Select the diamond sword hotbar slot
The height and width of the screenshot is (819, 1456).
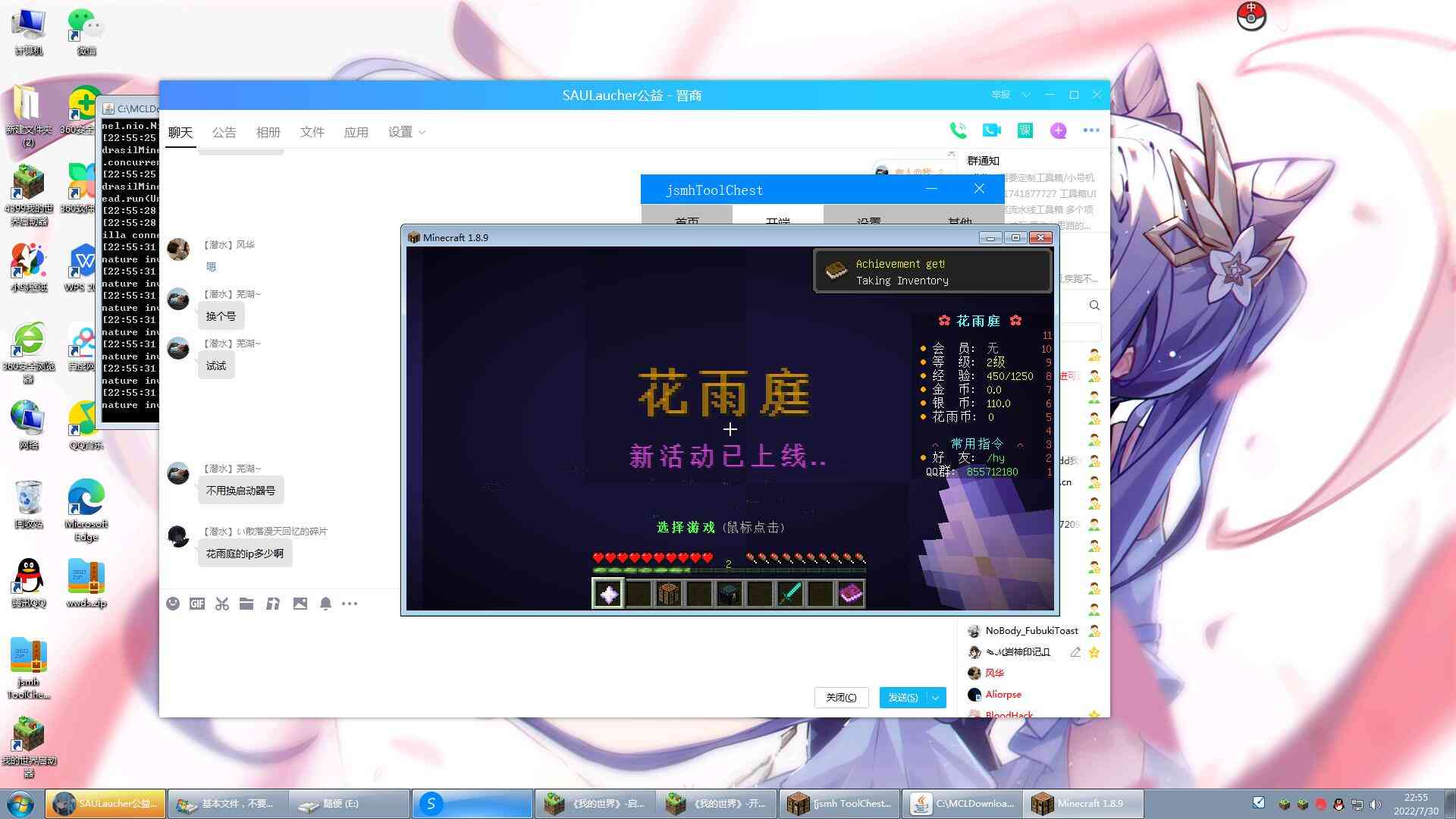click(x=790, y=594)
